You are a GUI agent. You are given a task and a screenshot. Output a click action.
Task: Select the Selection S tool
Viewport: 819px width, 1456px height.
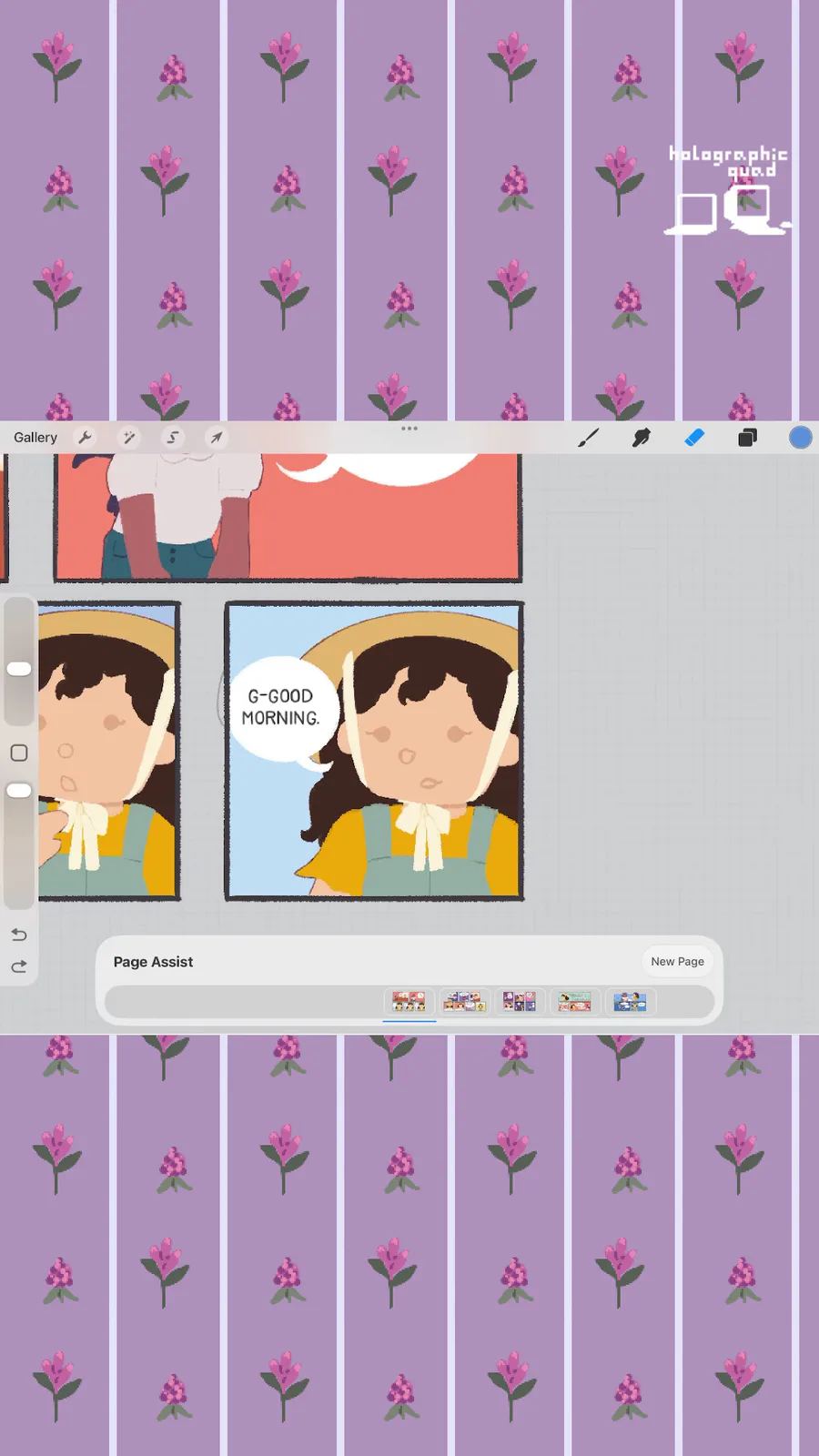point(172,438)
